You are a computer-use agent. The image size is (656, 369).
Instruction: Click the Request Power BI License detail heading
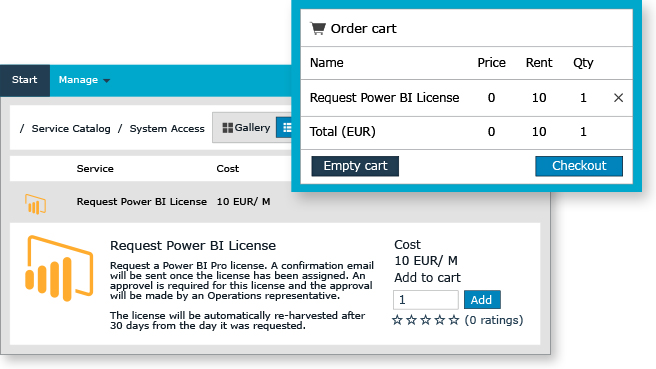193,246
